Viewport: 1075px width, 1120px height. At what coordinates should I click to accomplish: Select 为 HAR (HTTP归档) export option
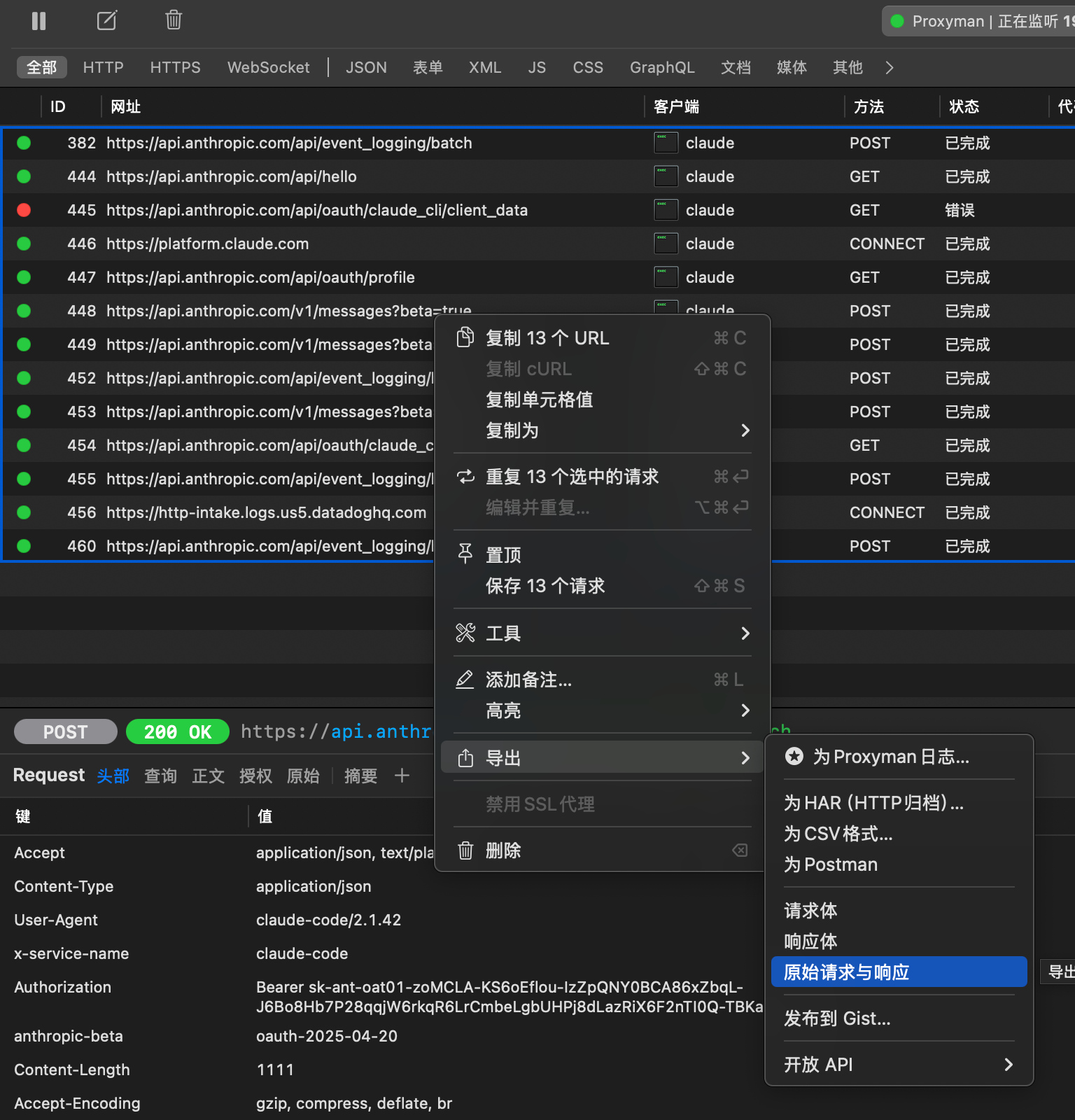[x=873, y=802]
